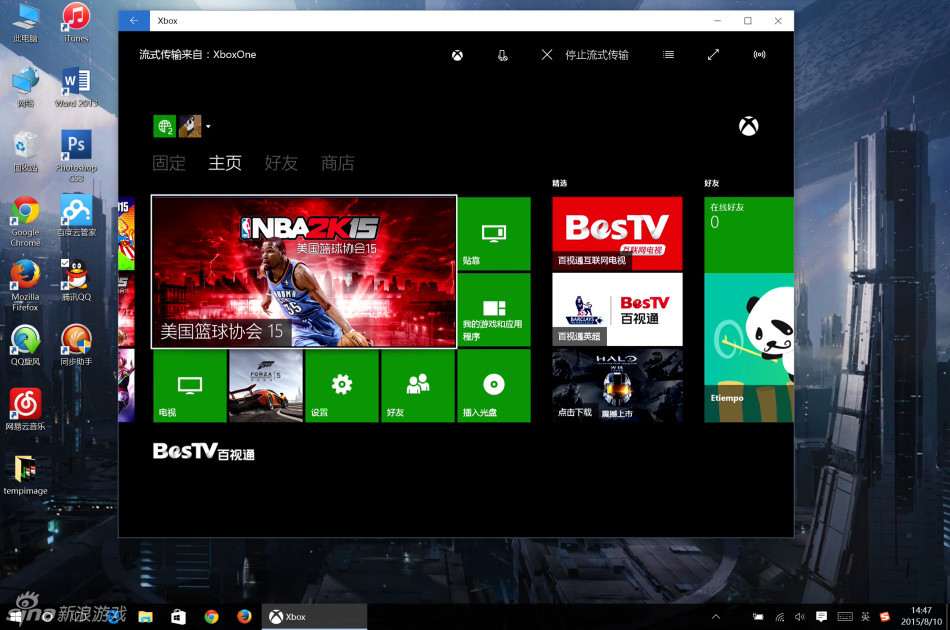Viewport: 950px width, 630px height.
Task: Click the 插入光盘 disc tile
Action: [x=493, y=386]
